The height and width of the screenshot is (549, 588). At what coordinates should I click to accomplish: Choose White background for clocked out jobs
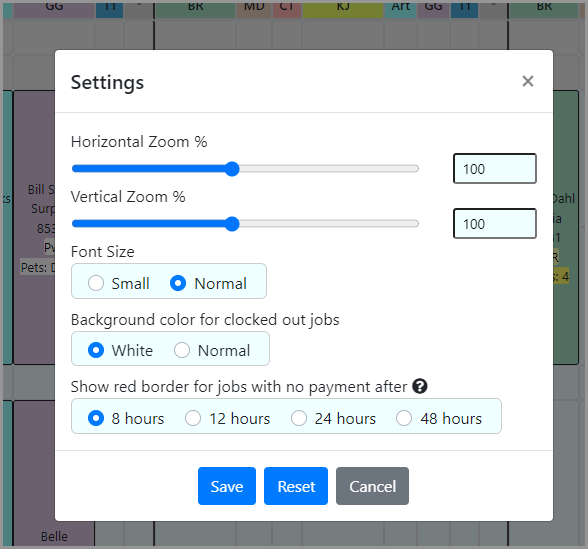click(96, 350)
